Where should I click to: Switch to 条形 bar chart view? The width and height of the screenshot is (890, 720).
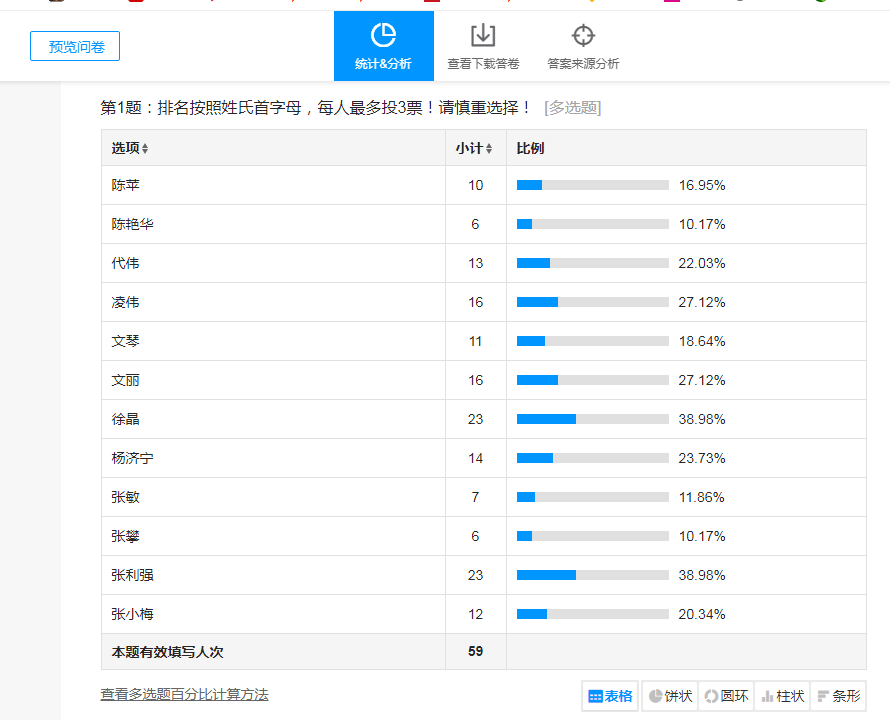pos(838,696)
